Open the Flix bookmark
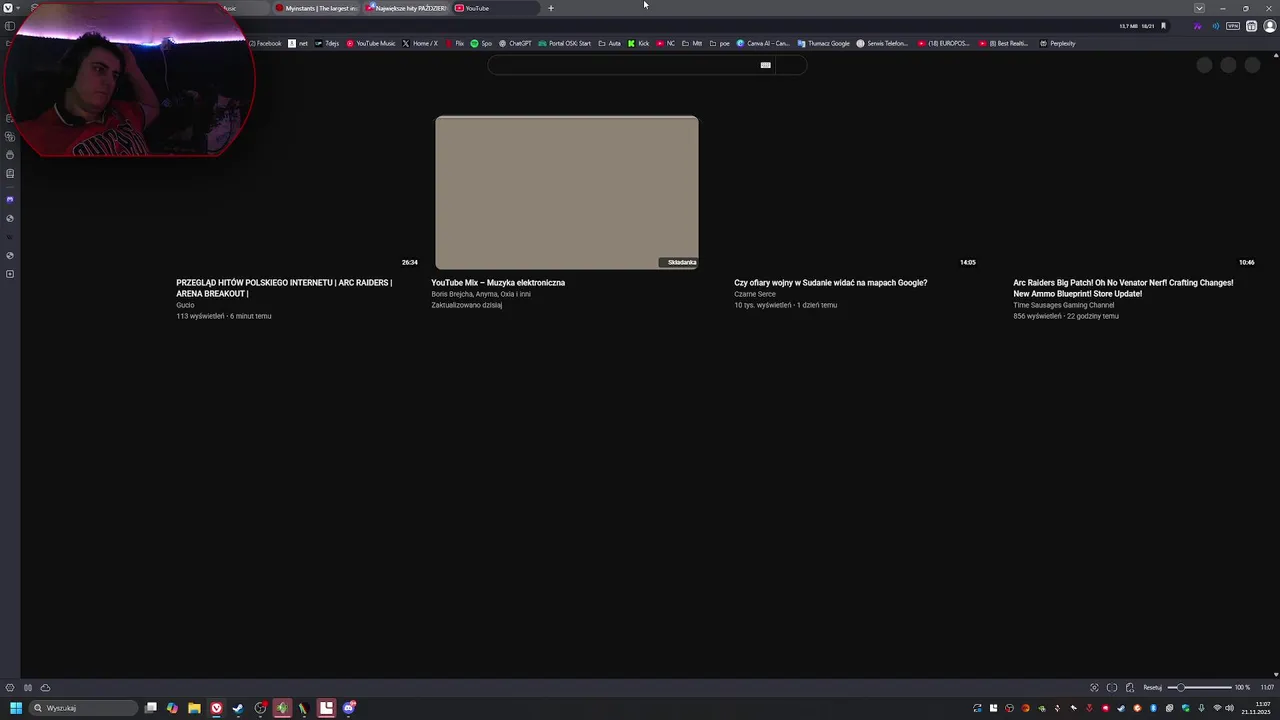Viewport: 1280px width, 720px height. (455, 43)
